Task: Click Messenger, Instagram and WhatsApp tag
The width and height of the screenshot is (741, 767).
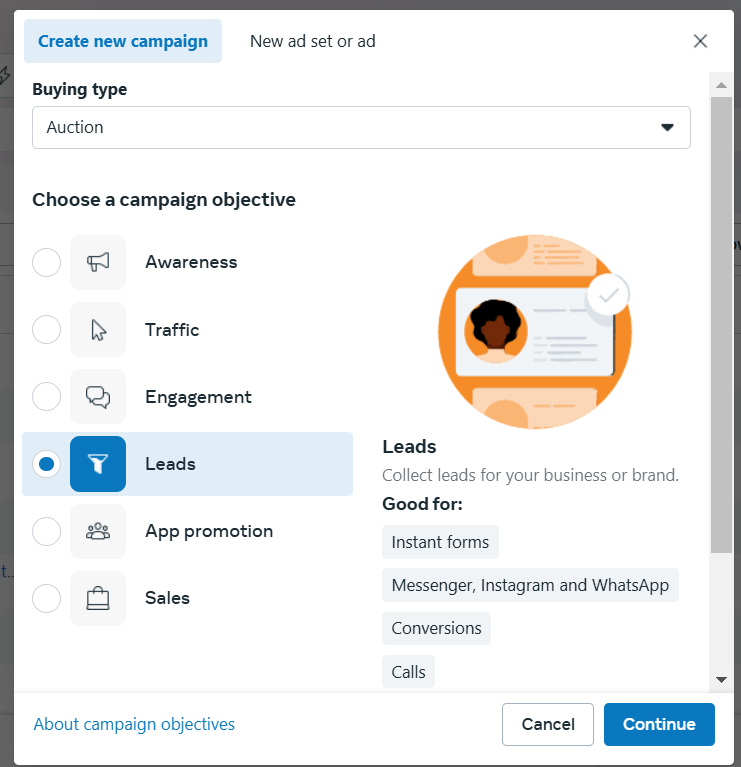Action: click(x=530, y=585)
